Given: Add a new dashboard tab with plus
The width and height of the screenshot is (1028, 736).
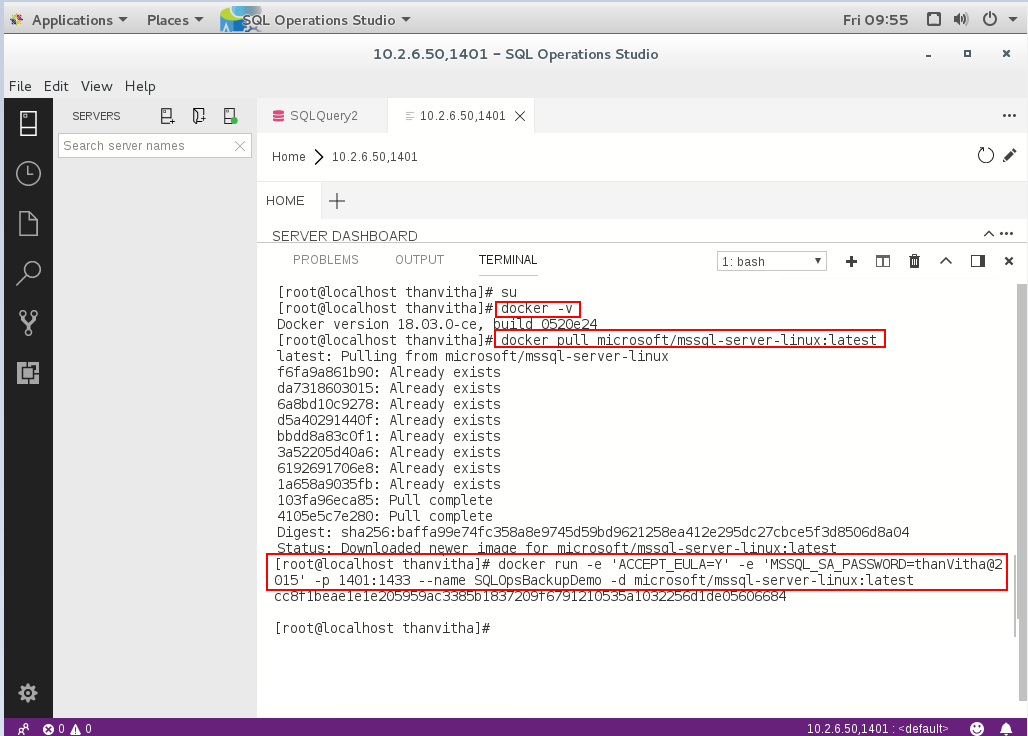Looking at the screenshot, I should 337,201.
